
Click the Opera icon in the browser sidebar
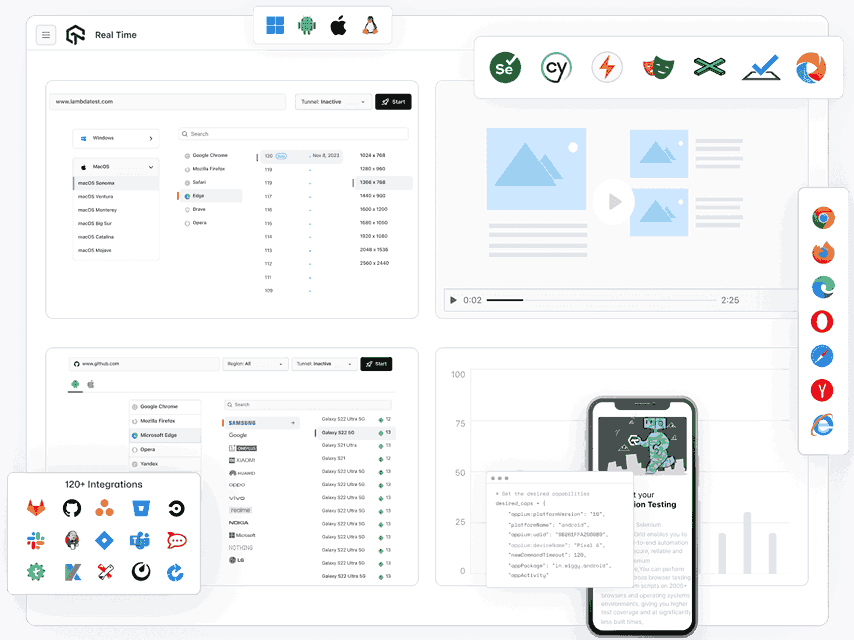click(x=822, y=321)
